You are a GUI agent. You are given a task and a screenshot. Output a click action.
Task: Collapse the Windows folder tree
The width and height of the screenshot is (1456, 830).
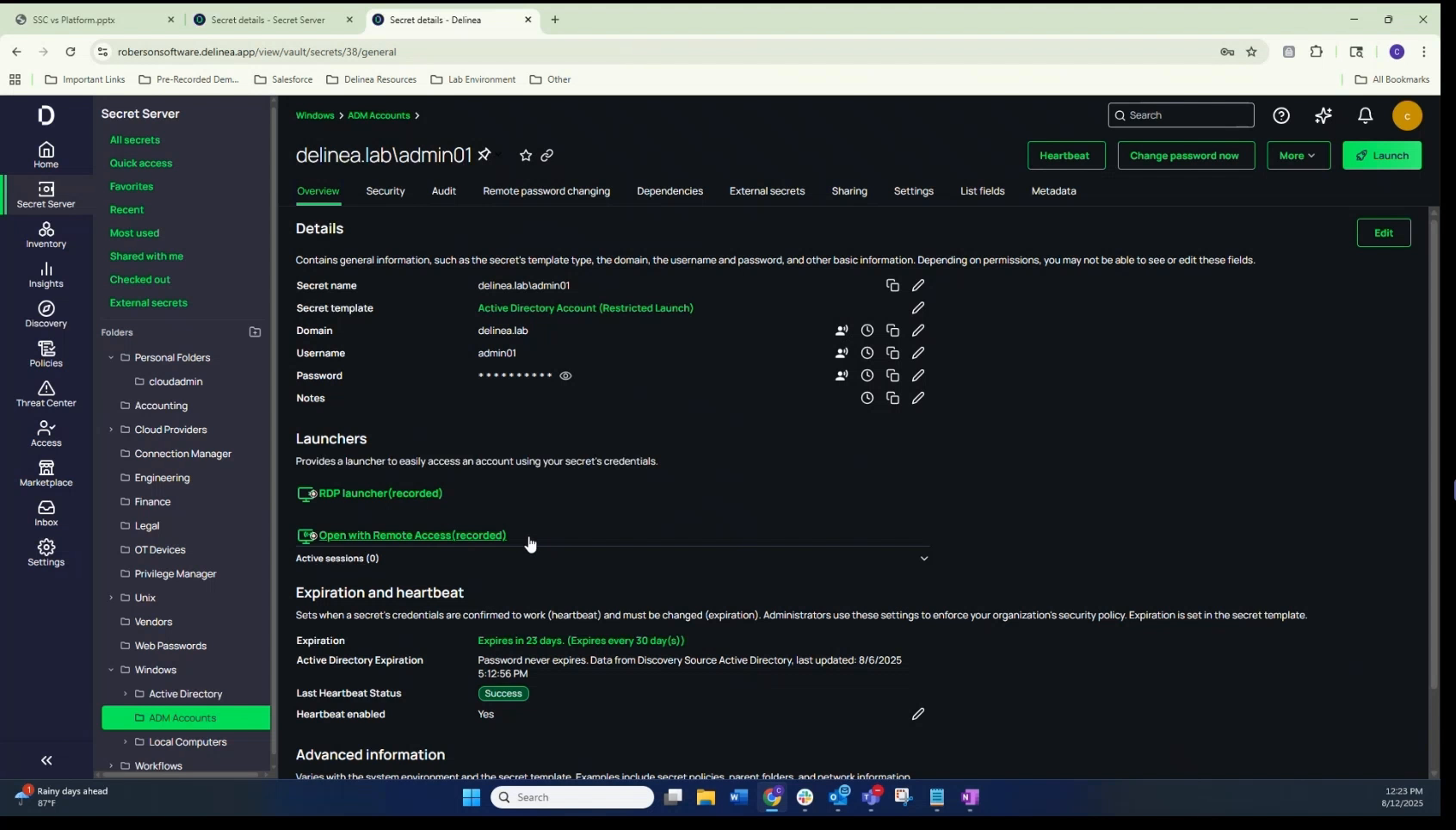click(x=112, y=669)
